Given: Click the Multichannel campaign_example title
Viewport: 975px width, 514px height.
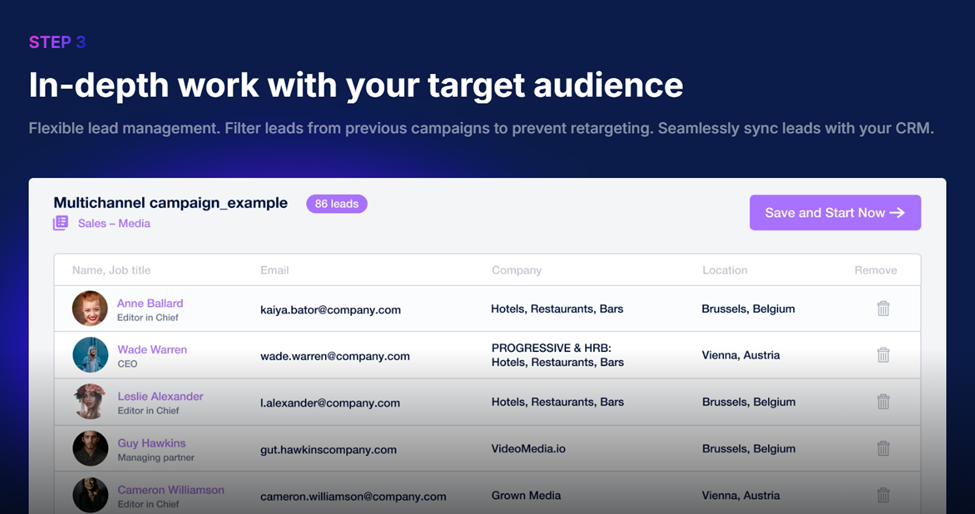Looking at the screenshot, I should click(170, 203).
